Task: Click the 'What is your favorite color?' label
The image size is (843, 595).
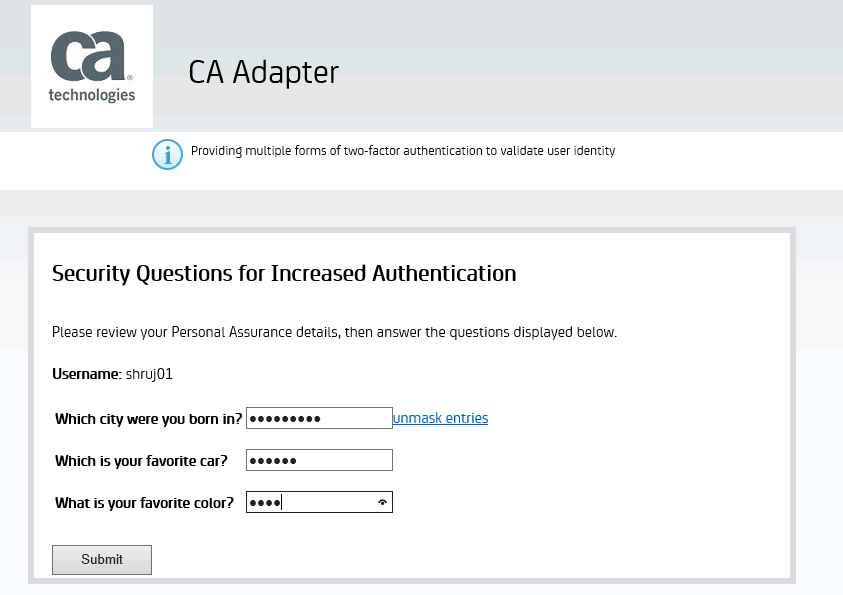Action: pos(145,503)
